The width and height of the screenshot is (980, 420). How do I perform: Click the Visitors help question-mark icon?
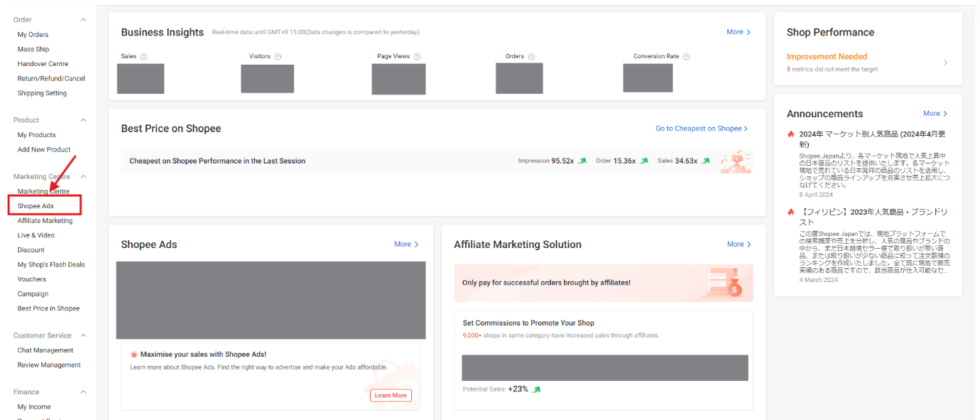click(278, 56)
